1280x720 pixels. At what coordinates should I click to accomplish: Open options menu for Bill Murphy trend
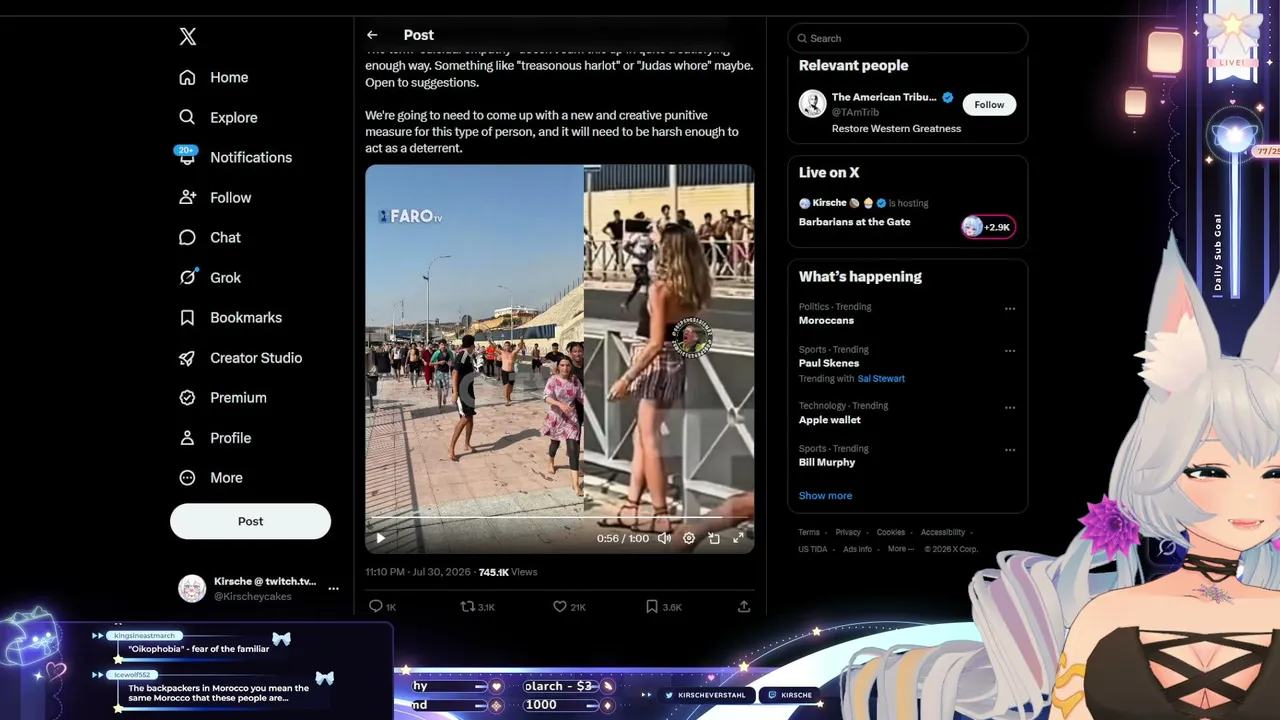tap(1010, 450)
